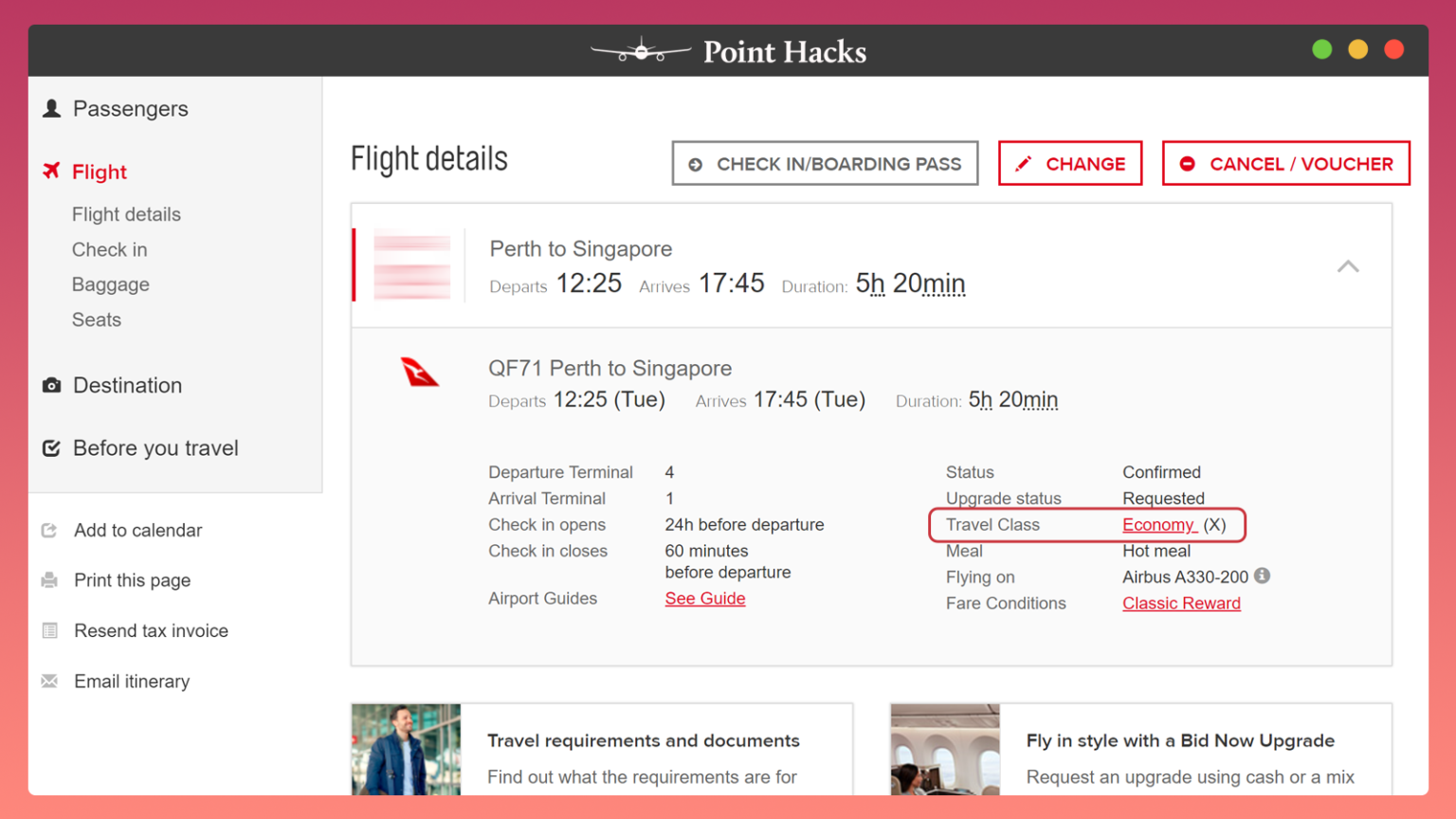Click the (X) next to Economy travel class
The width and height of the screenshot is (1456, 819).
pyautogui.click(x=1213, y=524)
